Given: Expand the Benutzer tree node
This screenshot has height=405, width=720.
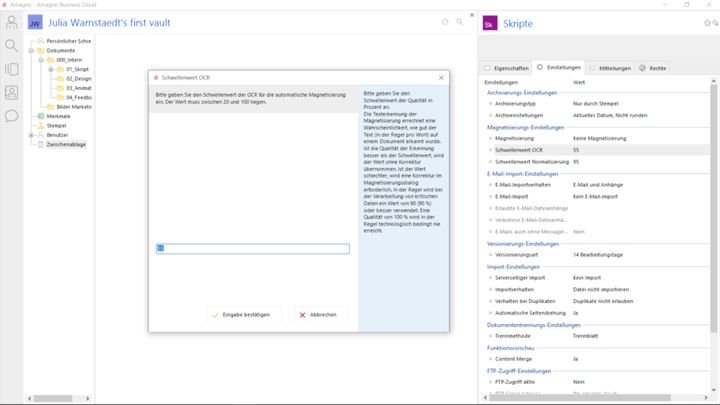Looking at the screenshot, I should pyautogui.click(x=33, y=135).
